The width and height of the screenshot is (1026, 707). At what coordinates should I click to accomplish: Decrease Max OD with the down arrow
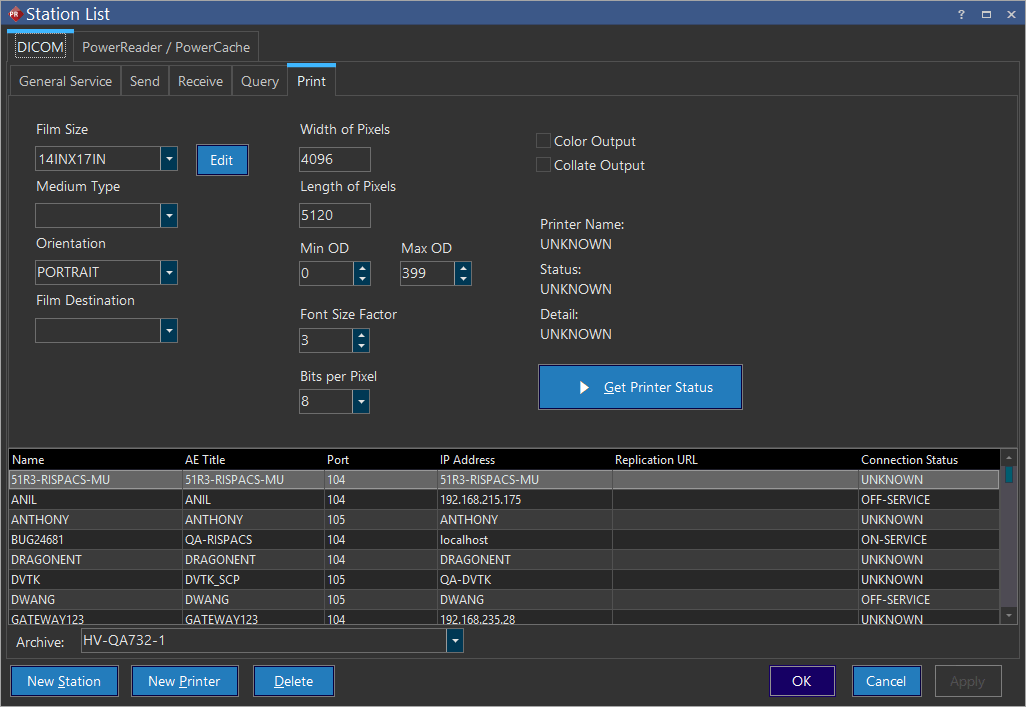(462, 280)
